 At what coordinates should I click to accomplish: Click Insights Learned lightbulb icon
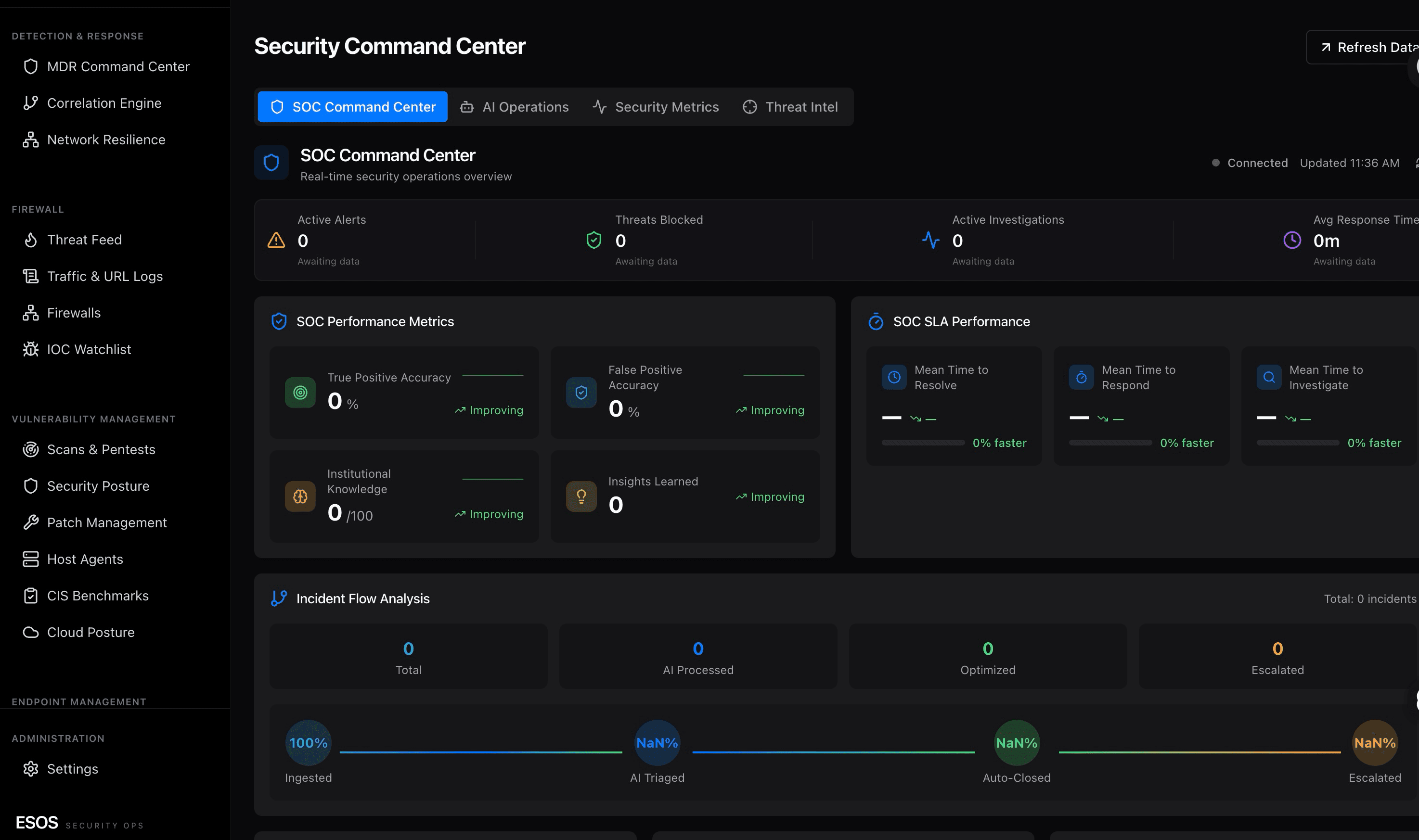point(581,496)
